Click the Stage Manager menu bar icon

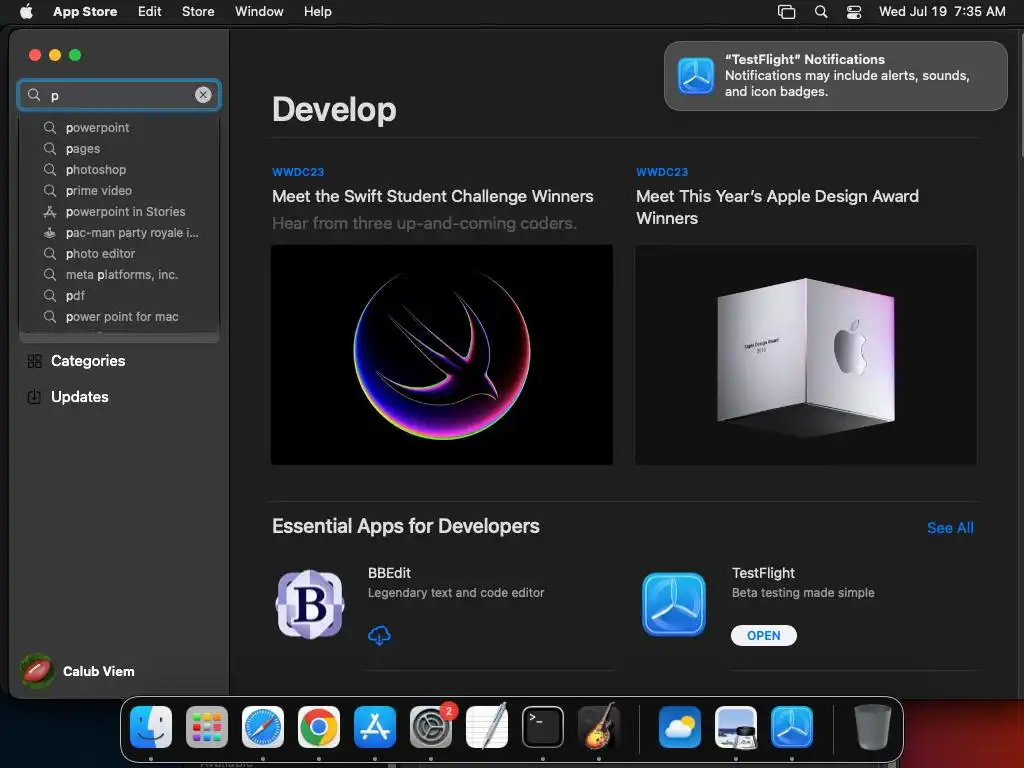[786, 12]
